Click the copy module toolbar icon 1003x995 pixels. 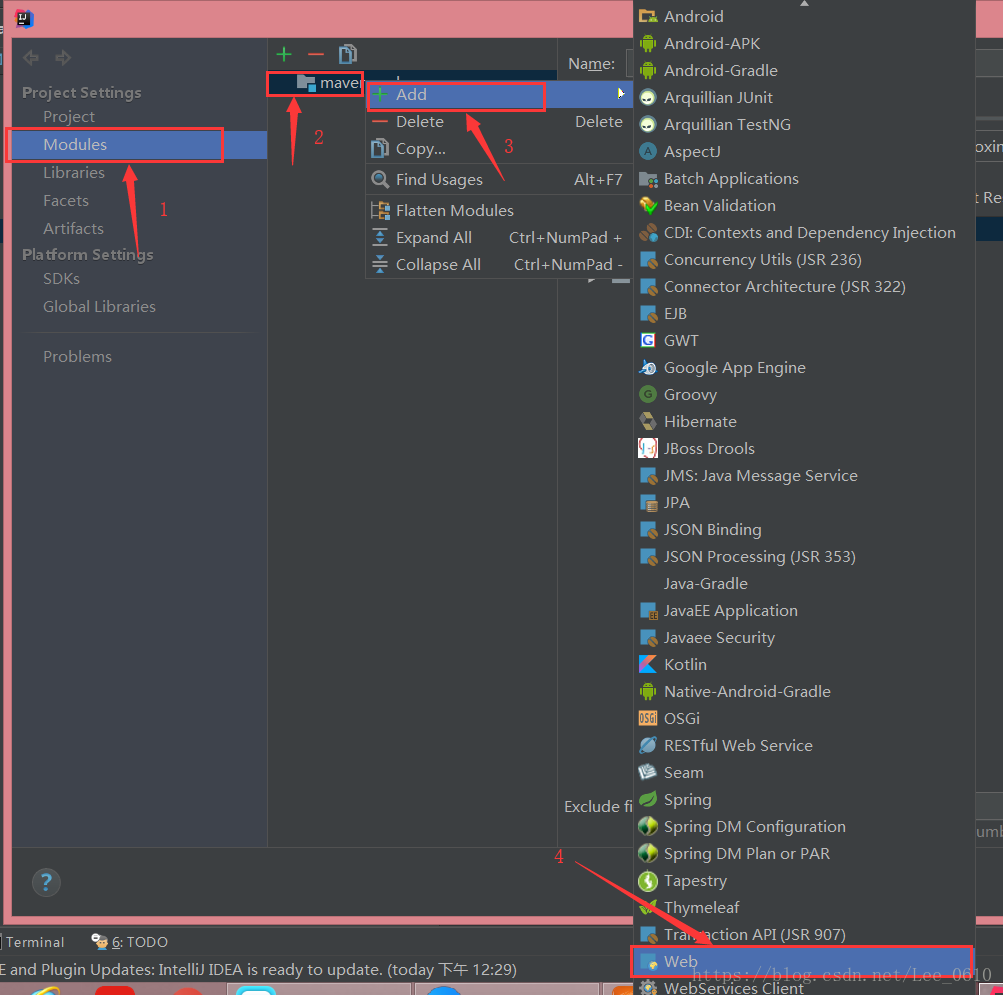(x=347, y=54)
